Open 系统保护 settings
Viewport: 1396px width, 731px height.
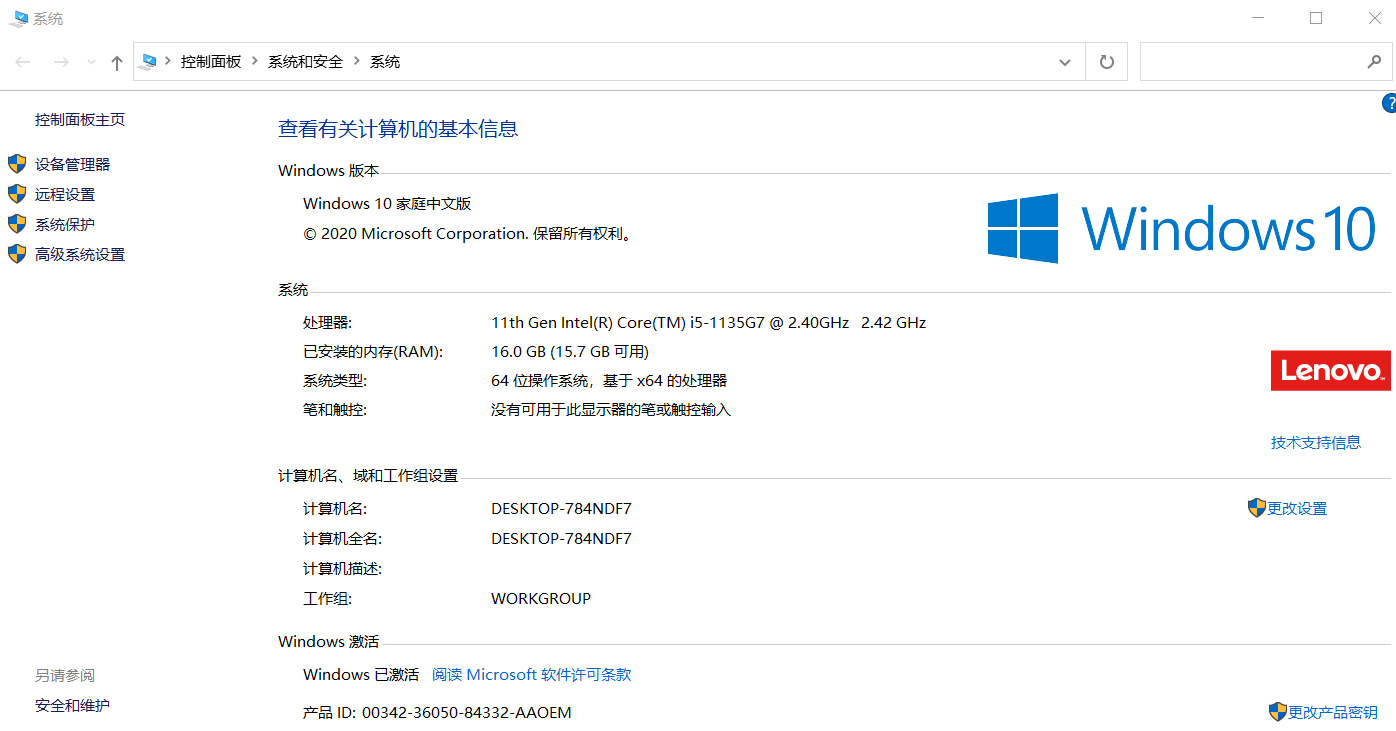(66, 224)
